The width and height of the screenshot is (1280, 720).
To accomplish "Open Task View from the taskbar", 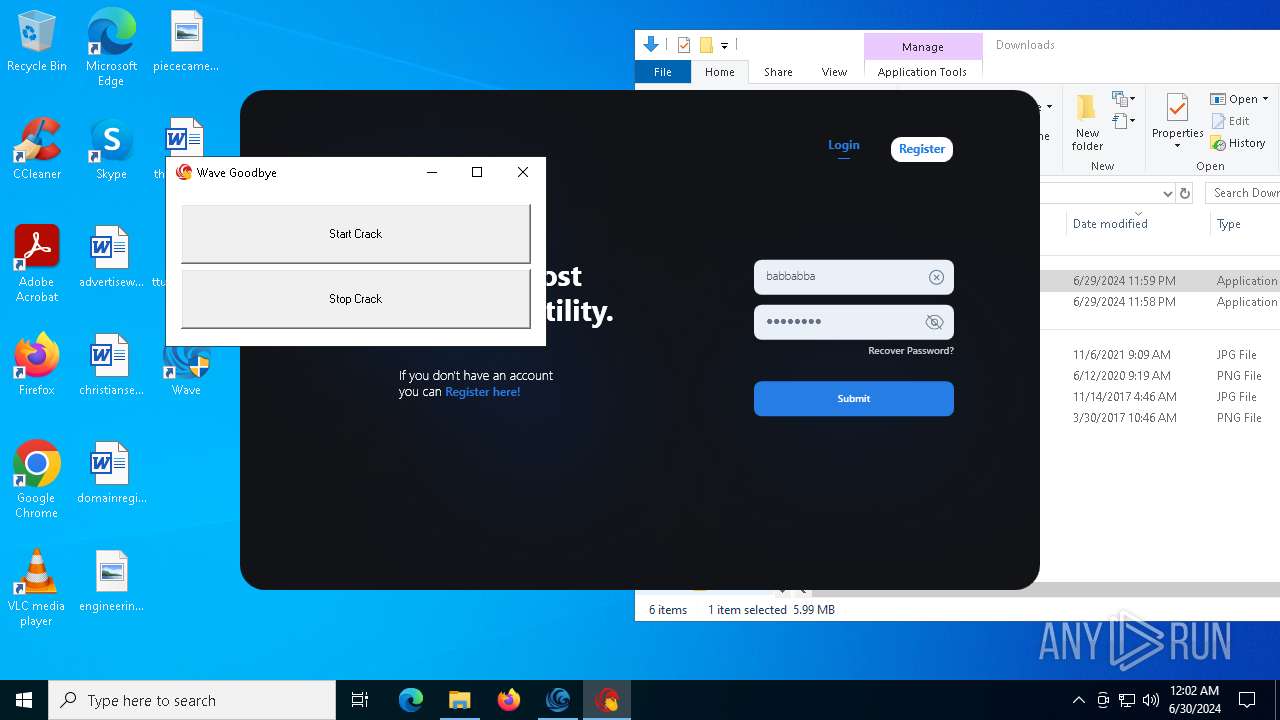I will [x=360, y=700].
